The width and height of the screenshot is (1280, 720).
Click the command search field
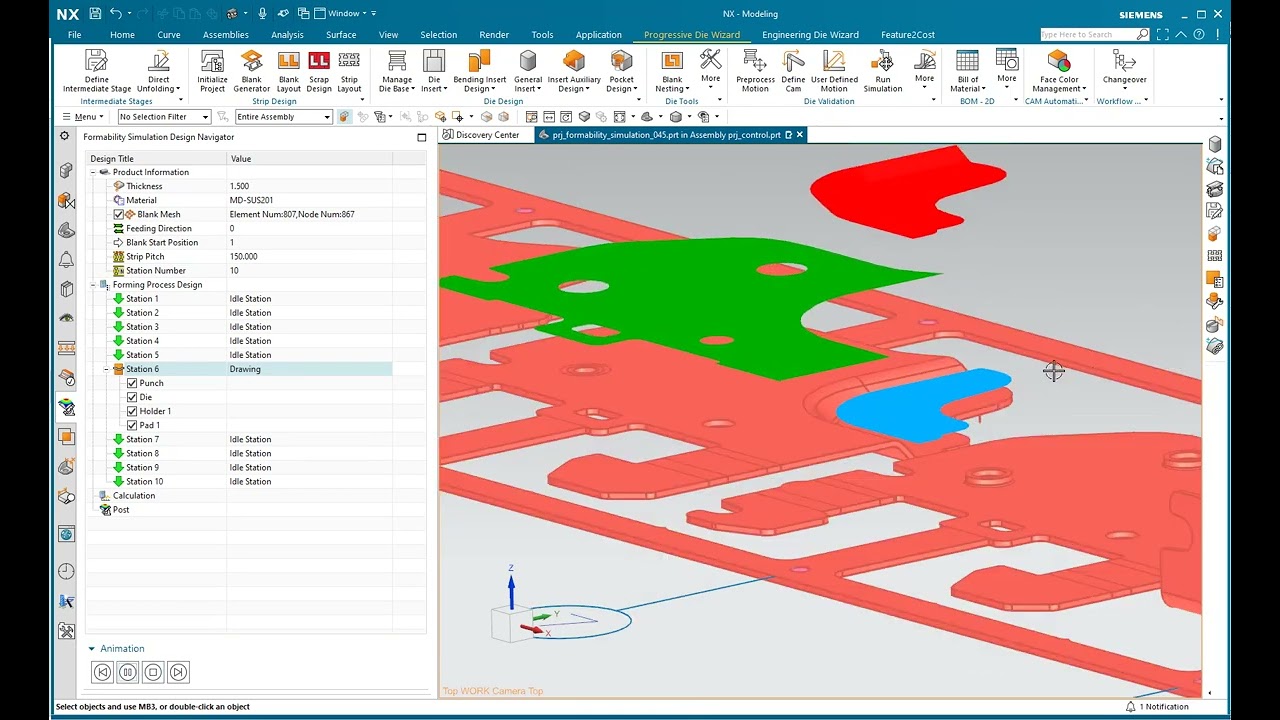pos(1087,35)
